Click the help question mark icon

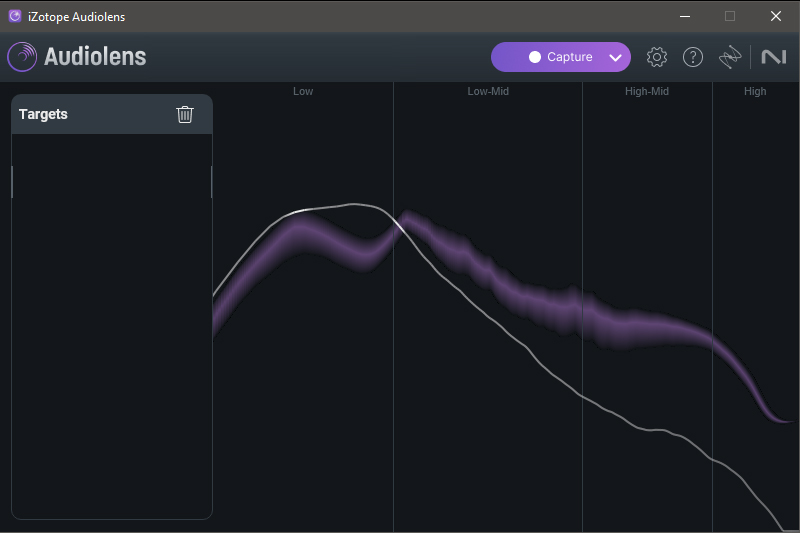coord(693,57)
